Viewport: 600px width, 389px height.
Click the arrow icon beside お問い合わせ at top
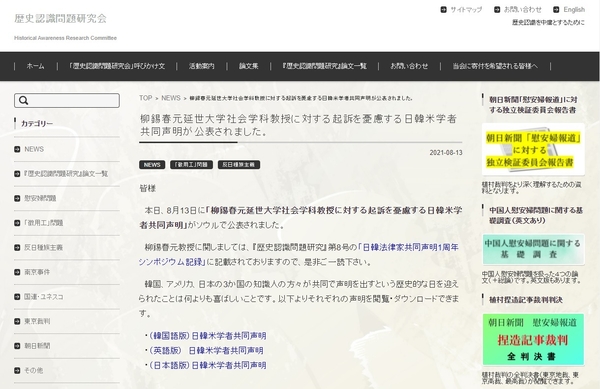tap(497, 10)
